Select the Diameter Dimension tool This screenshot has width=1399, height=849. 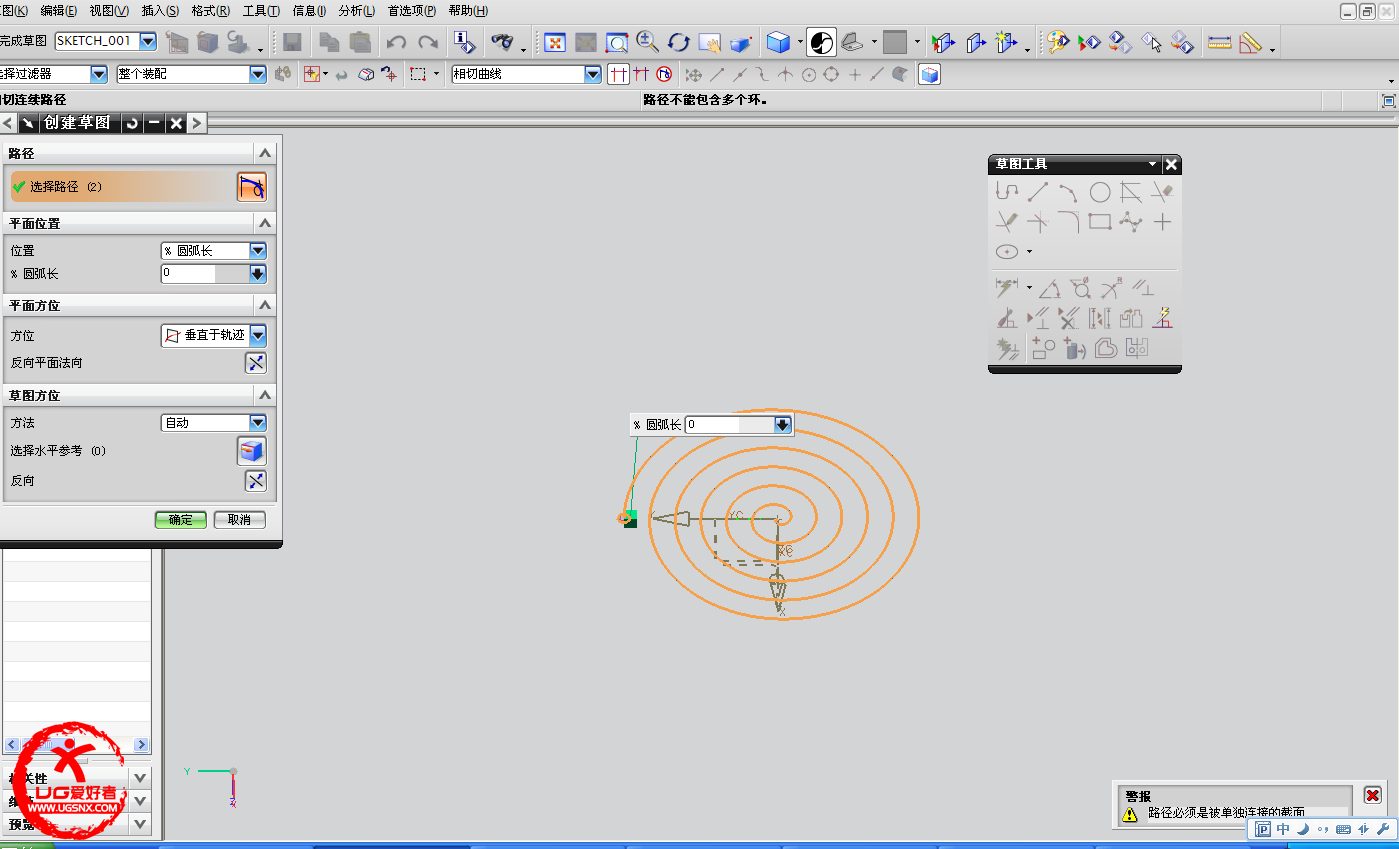pos(1080,289)
